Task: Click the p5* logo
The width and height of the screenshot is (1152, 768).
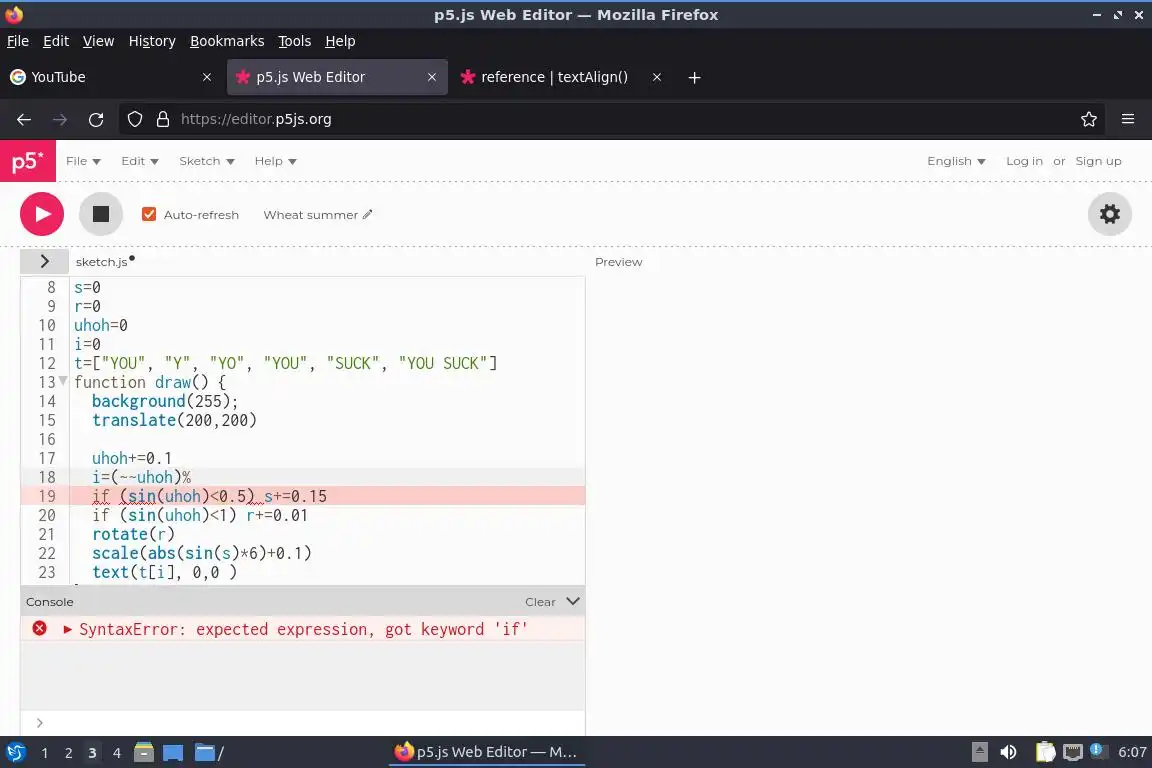Action: 28,161
